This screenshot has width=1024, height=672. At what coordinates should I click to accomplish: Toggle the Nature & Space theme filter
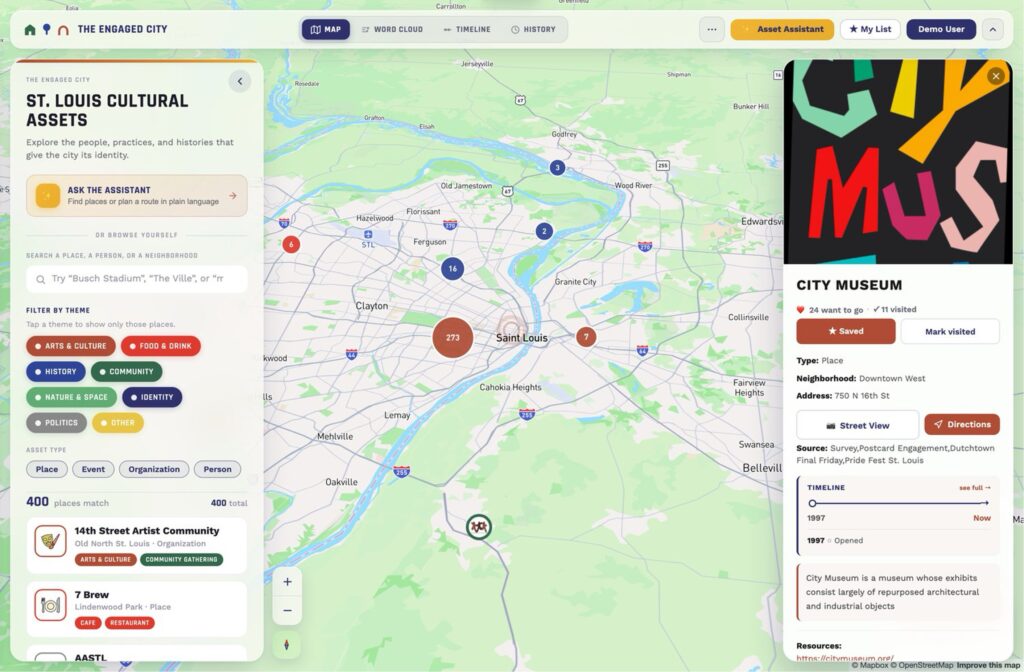[71, 397]
